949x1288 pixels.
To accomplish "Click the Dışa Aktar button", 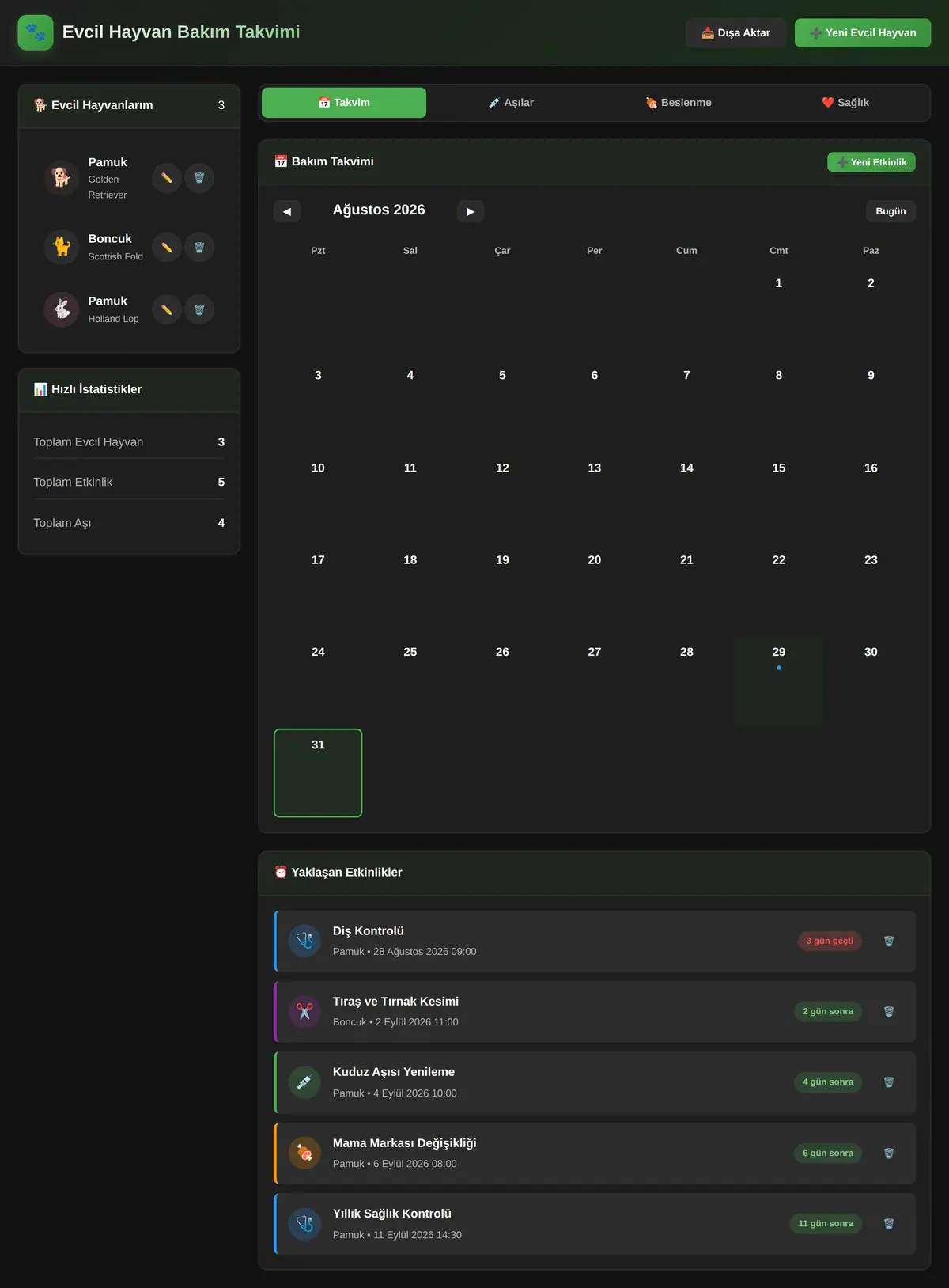I will click(x=736, y=32).
